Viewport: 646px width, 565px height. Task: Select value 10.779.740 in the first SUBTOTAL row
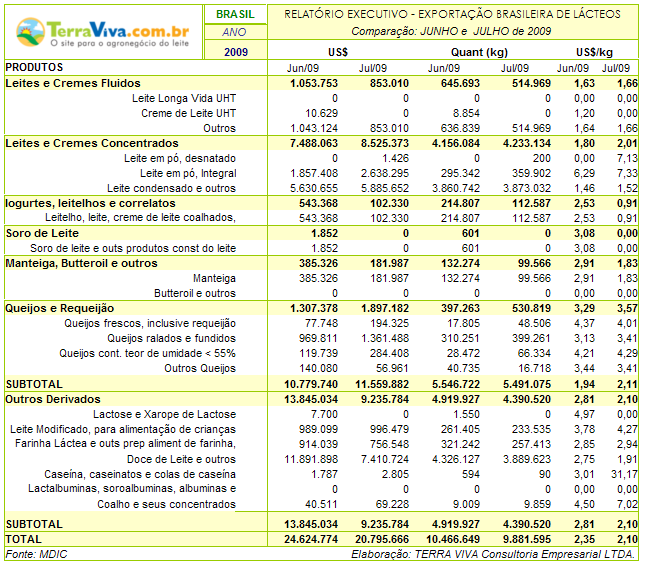pyautogui.click(x=311, y=384)
